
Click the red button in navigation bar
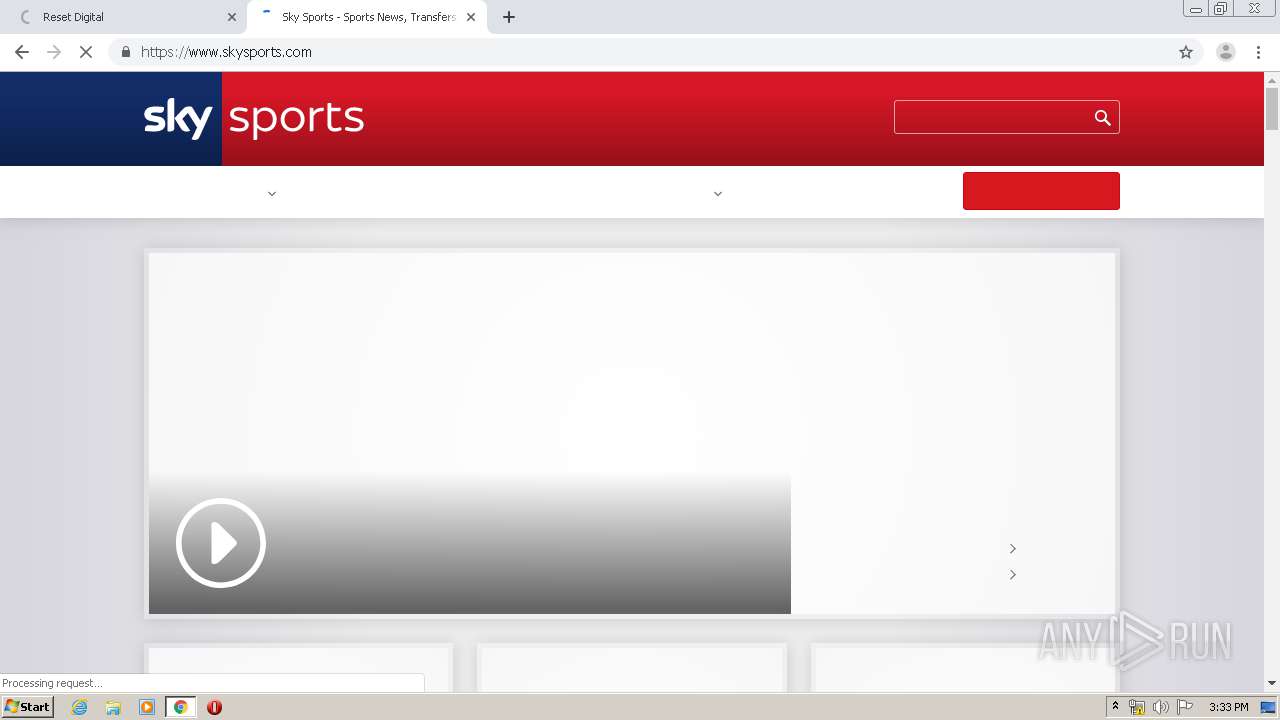1041,191
